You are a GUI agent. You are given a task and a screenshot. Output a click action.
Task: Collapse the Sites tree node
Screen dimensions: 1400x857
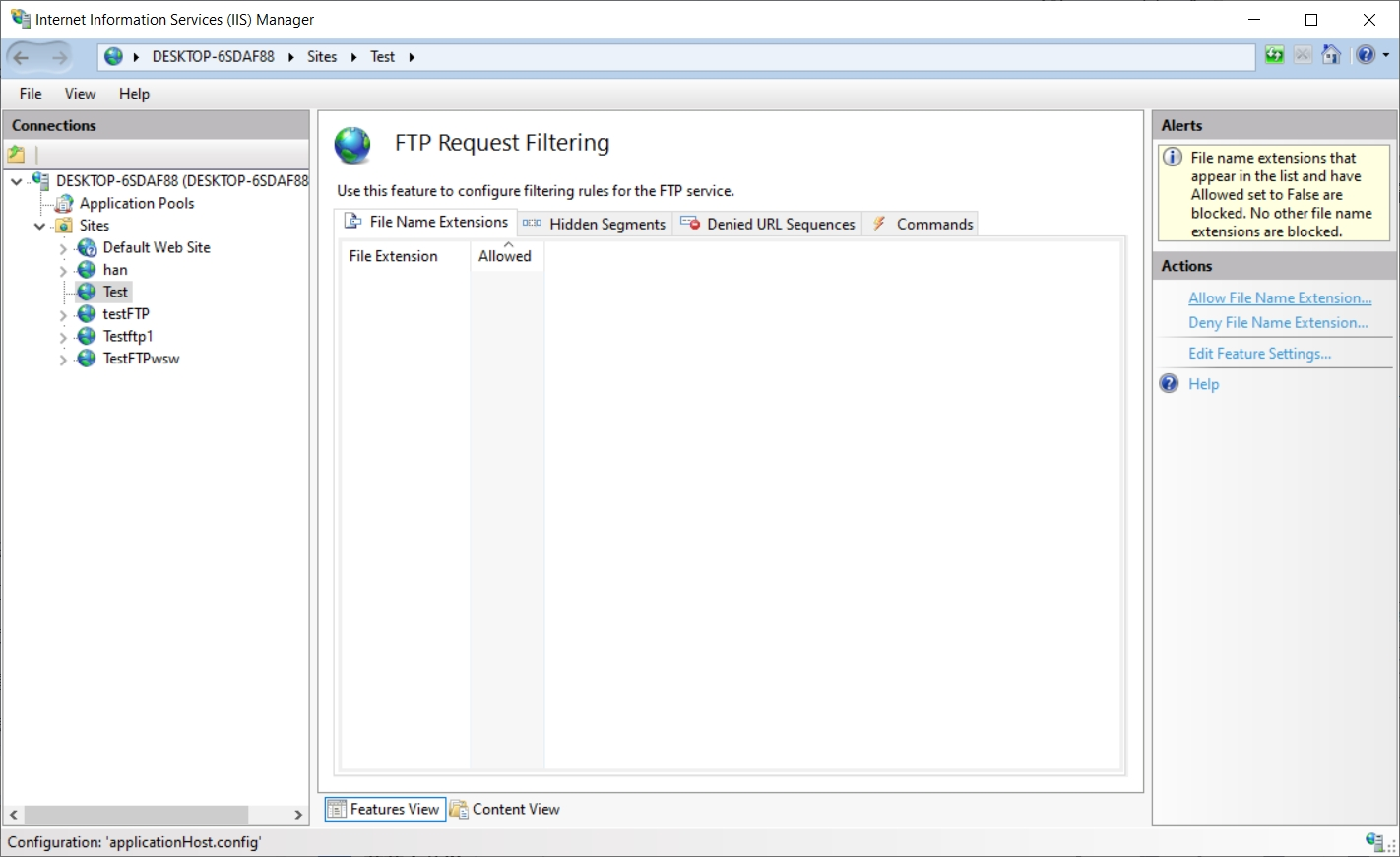(x=39, y=226)
